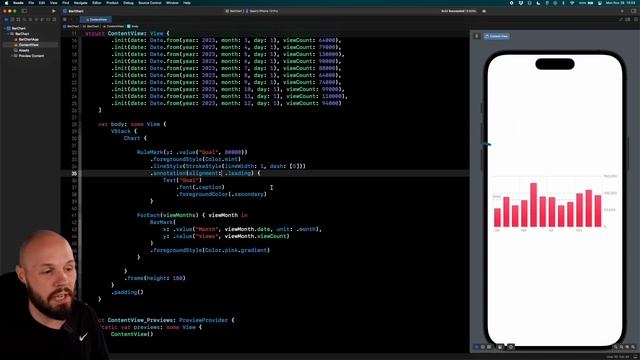Open body symbol in jump bar
The image size is (640, 360).
133,26
